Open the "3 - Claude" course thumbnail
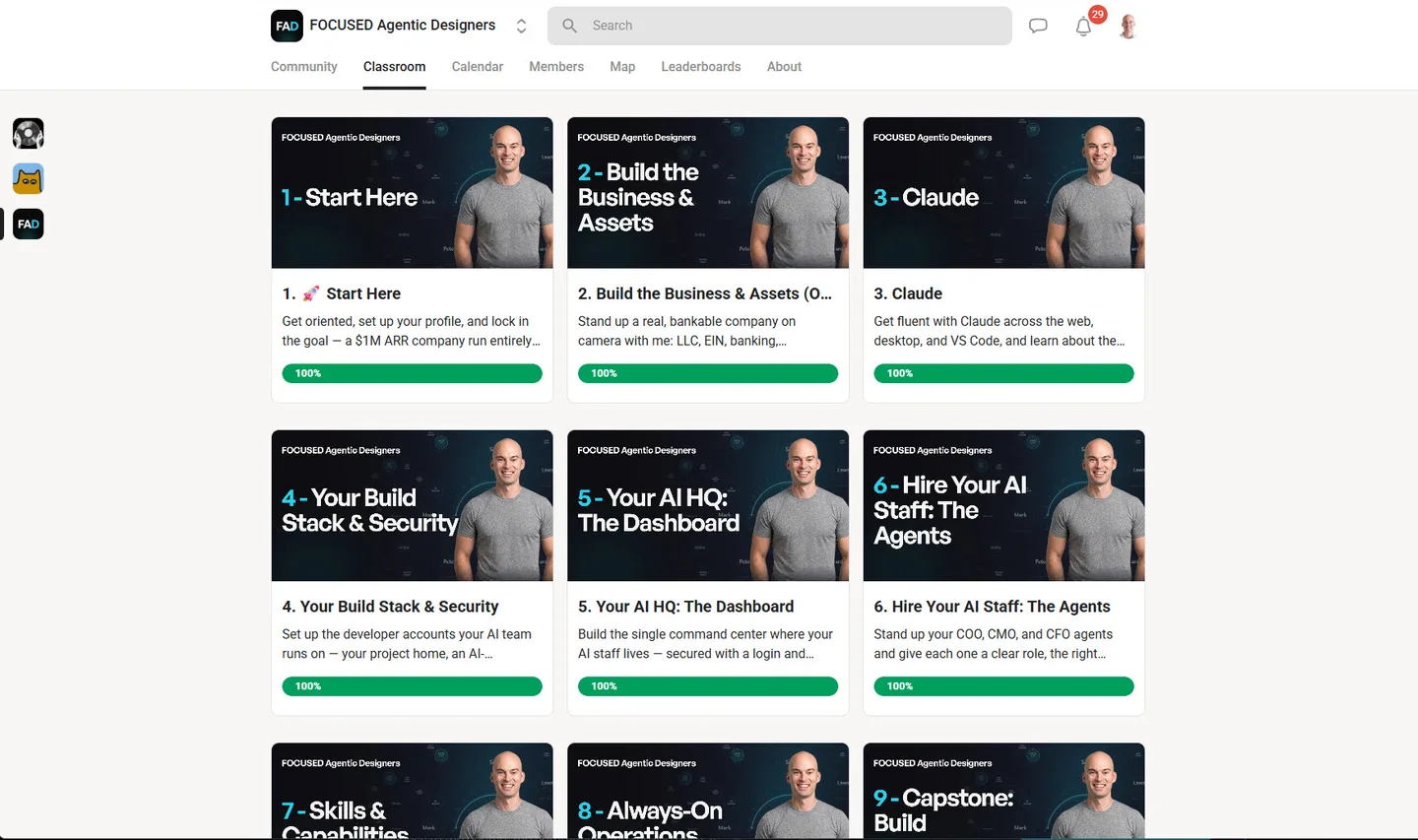 tap(1004, 193)
